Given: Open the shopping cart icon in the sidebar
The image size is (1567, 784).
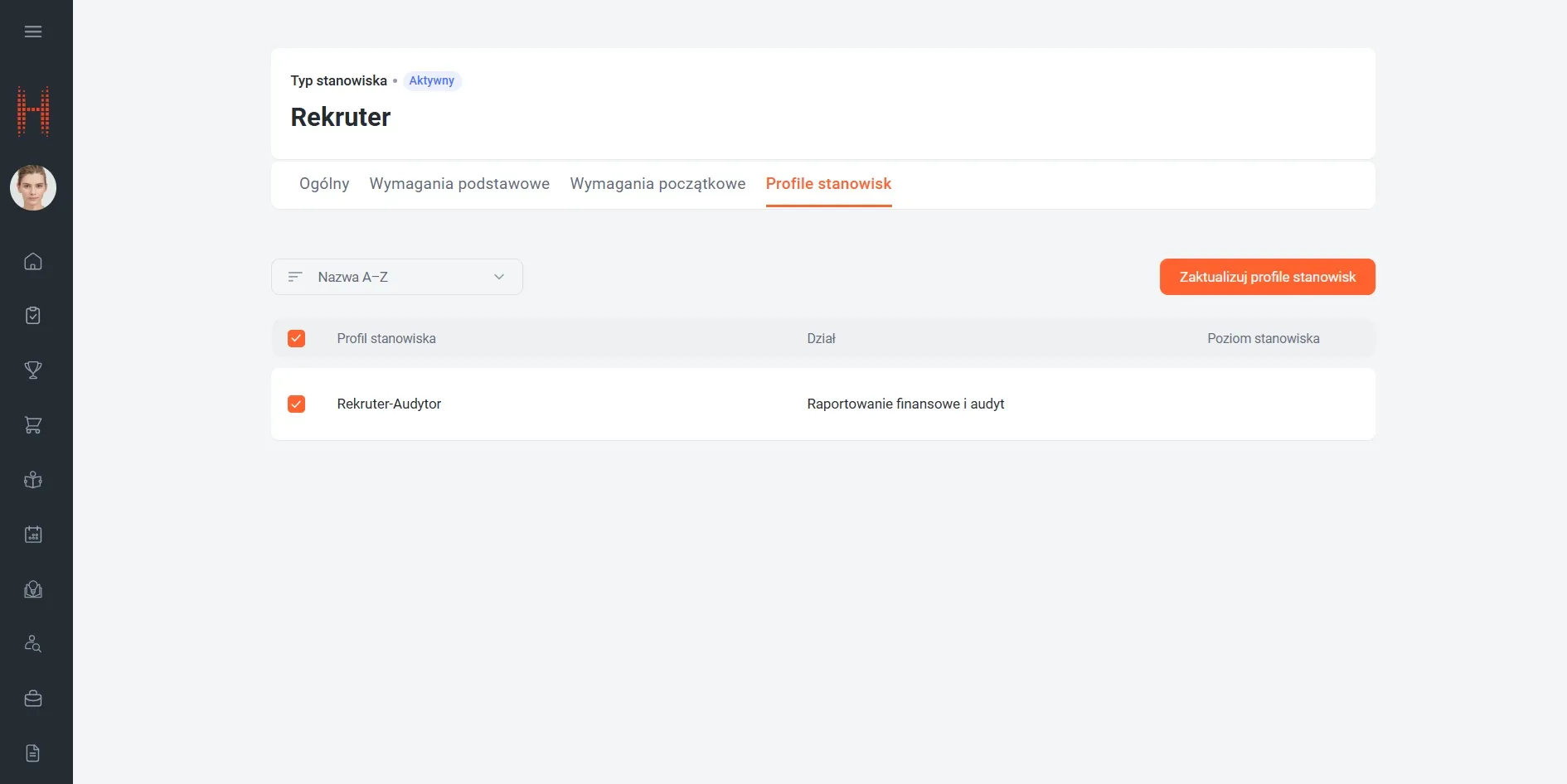Looking at the screenshot, I should 33,425.
